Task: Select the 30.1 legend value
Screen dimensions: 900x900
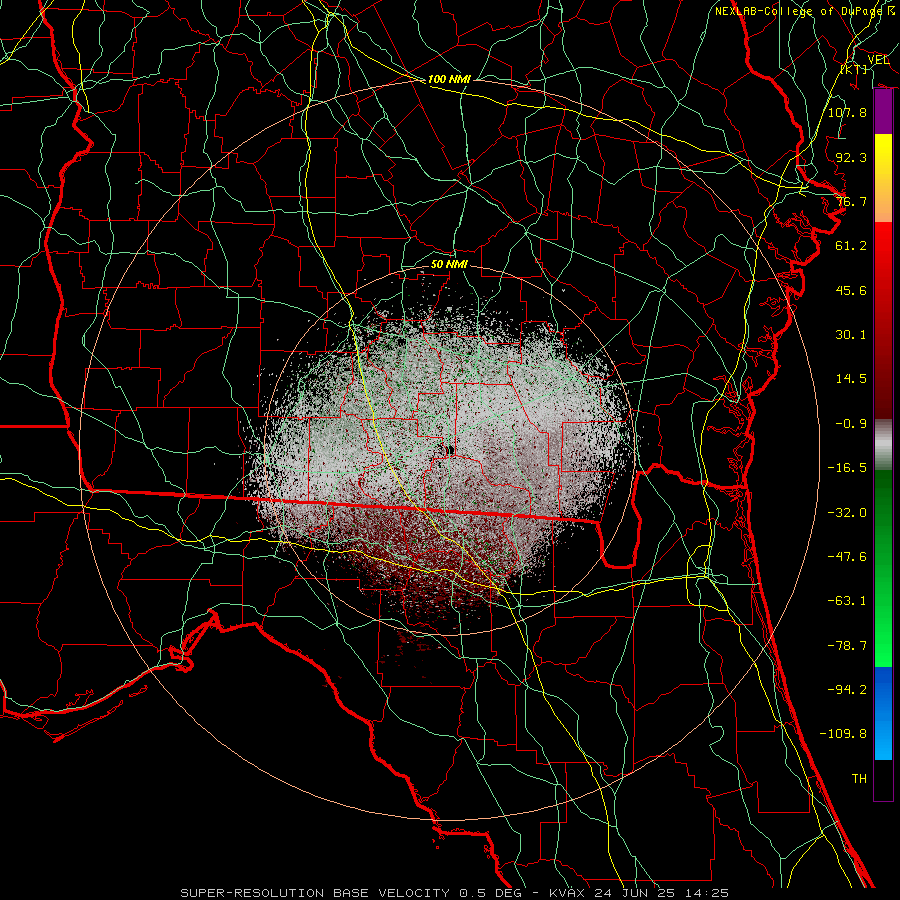Action: [851, 335]
